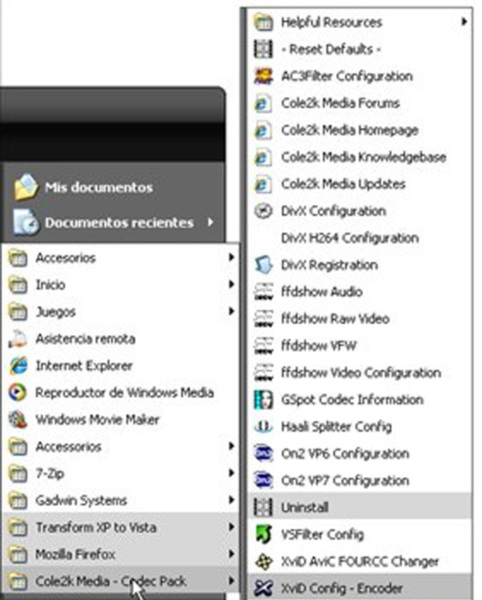Screen dimensions: 482x600
Task: Click the Windows Movie Maker icon
Action: pos(18,419)
